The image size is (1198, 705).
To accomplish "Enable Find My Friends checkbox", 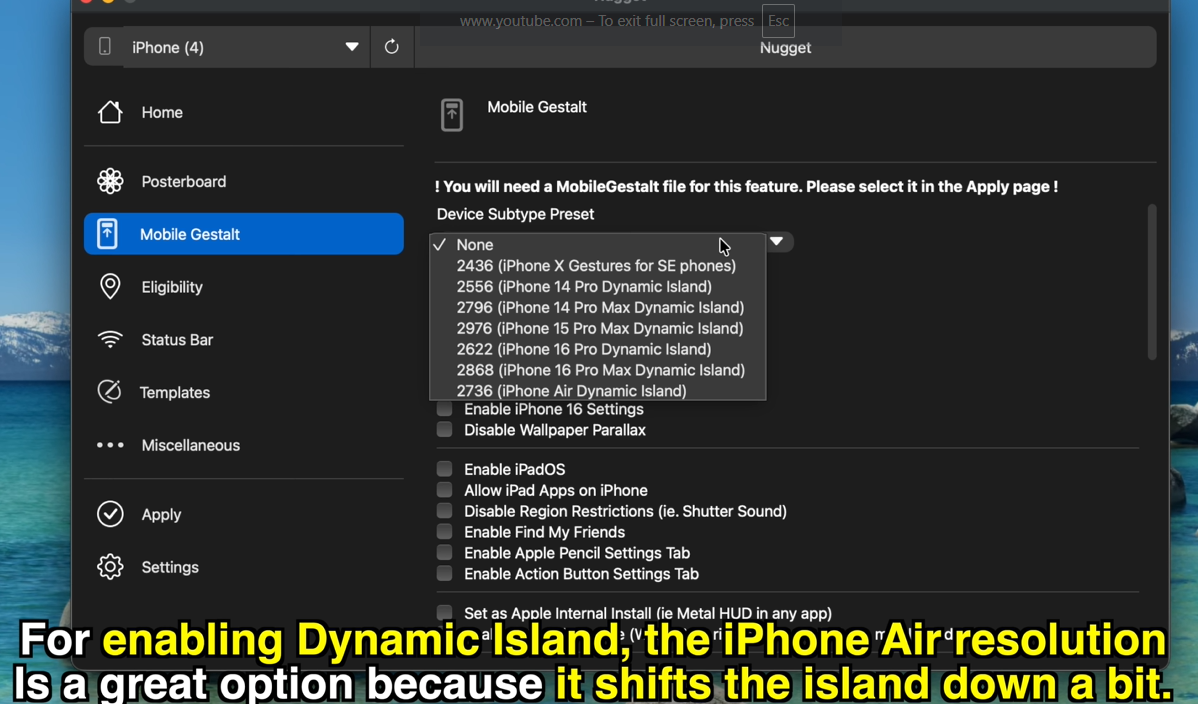I will (444, 531).
